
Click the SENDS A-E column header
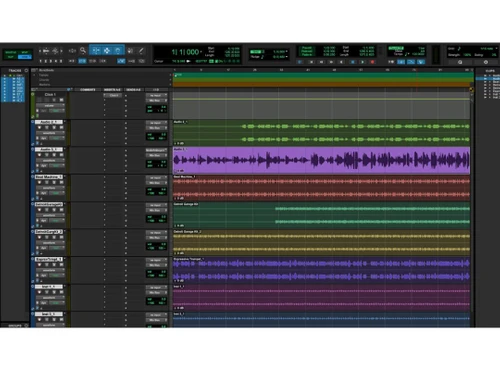pyautogui.click(x=134, y=90)
